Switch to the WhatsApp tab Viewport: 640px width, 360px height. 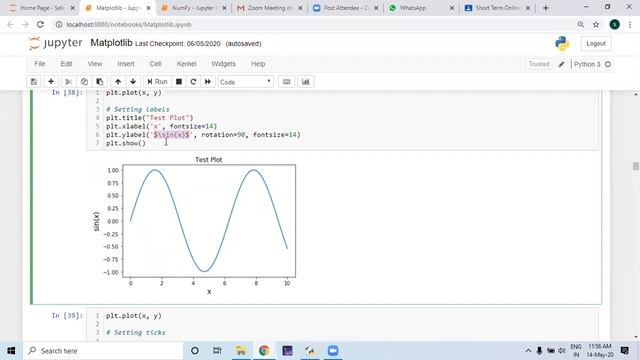pyautogui.click(x=422, y=8)
